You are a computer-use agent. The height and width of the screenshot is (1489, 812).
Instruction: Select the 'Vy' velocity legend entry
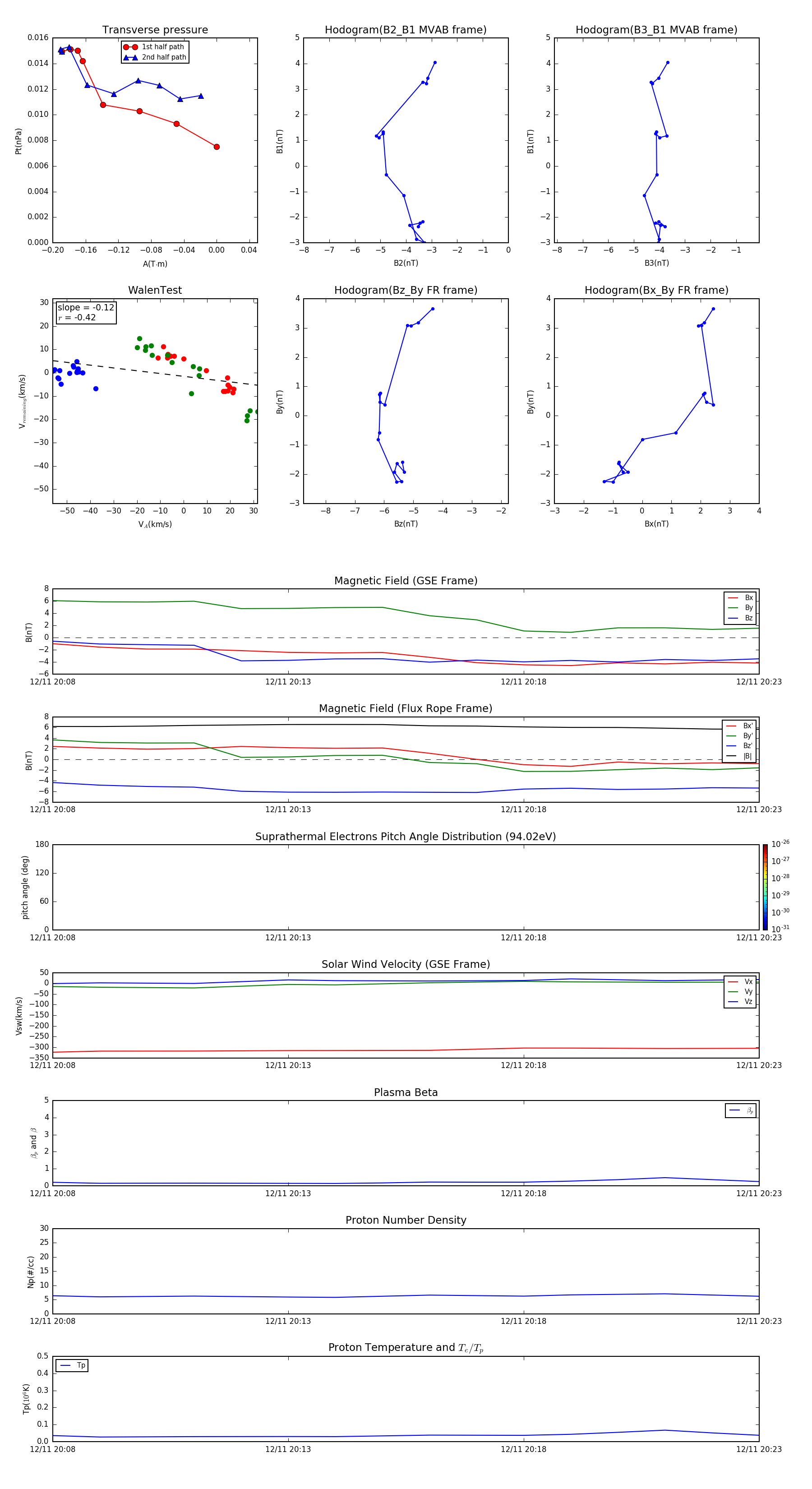pos(740,992)
